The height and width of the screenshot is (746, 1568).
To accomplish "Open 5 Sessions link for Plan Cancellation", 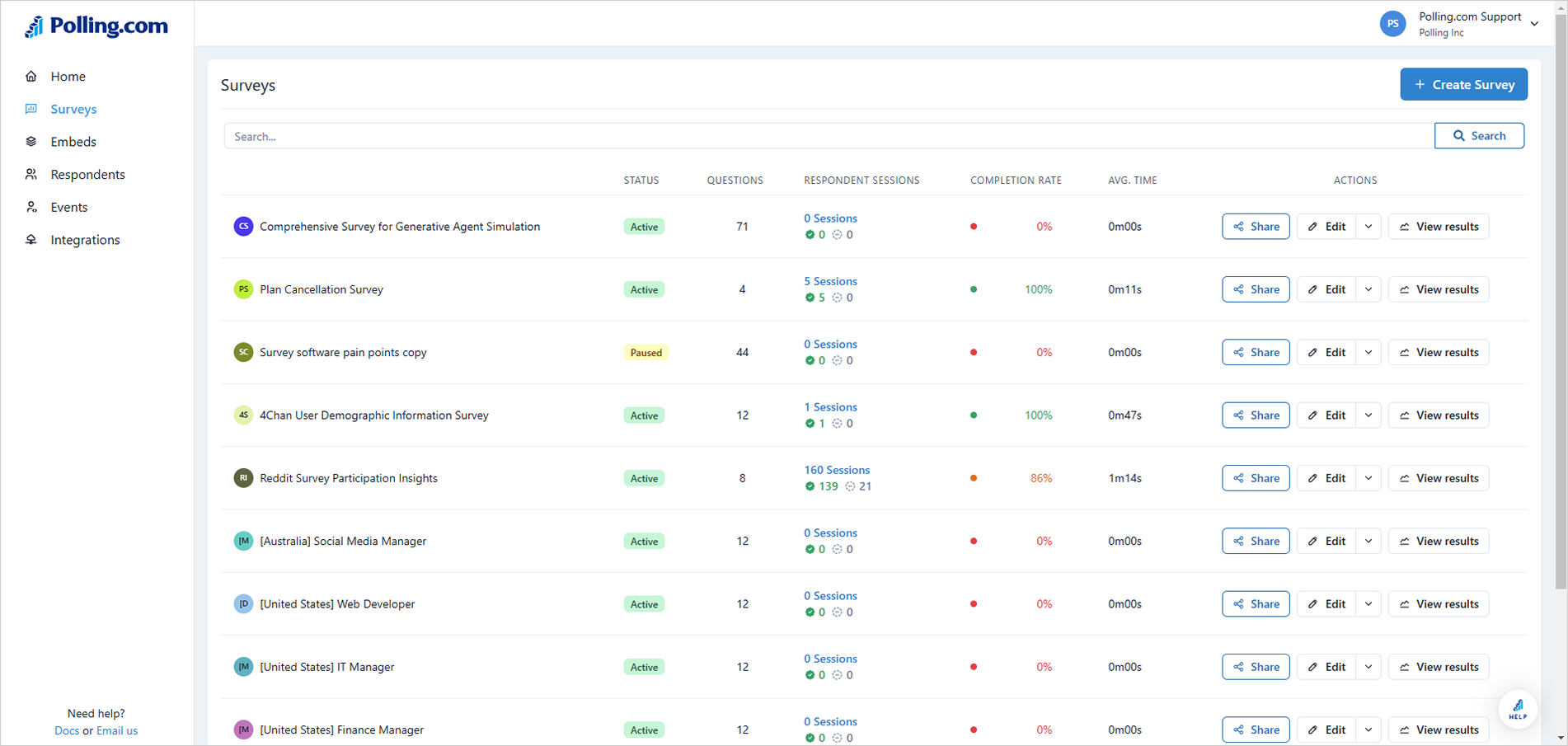I will [x=830, y=281].
